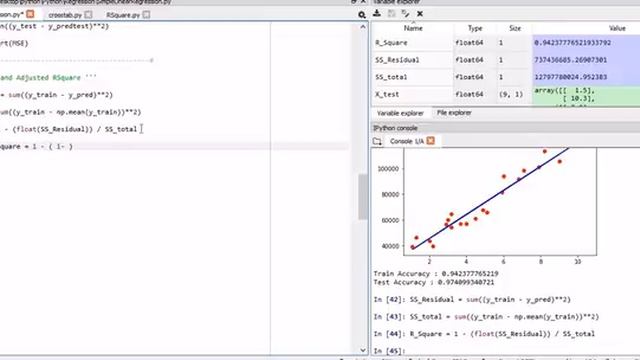The height and width of the screenshot is (360, 640).
Task: Click the save data icon in Variable explorer
Action: point(391,13)
